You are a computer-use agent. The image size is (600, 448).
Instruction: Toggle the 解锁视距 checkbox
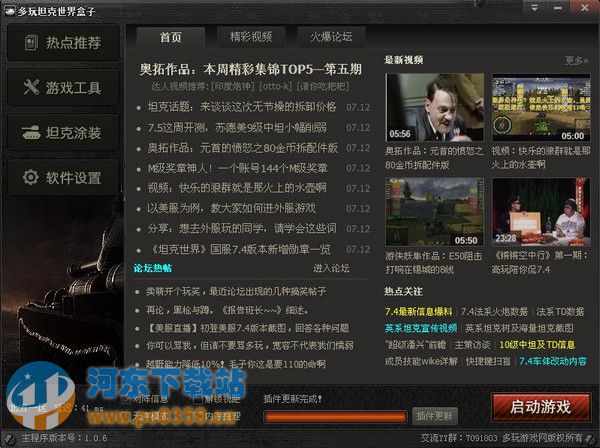click(x=197, y=399)
